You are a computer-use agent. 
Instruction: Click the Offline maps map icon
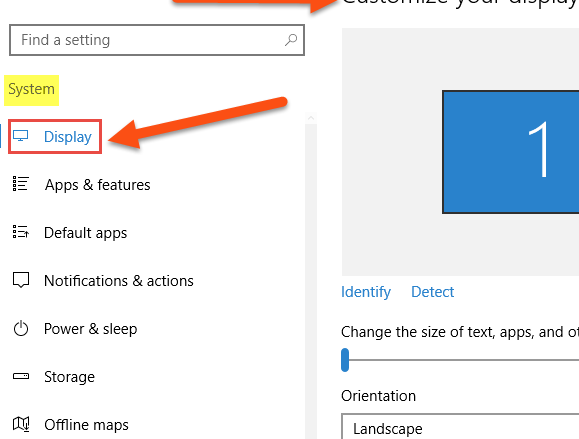[x=21, y=424]
